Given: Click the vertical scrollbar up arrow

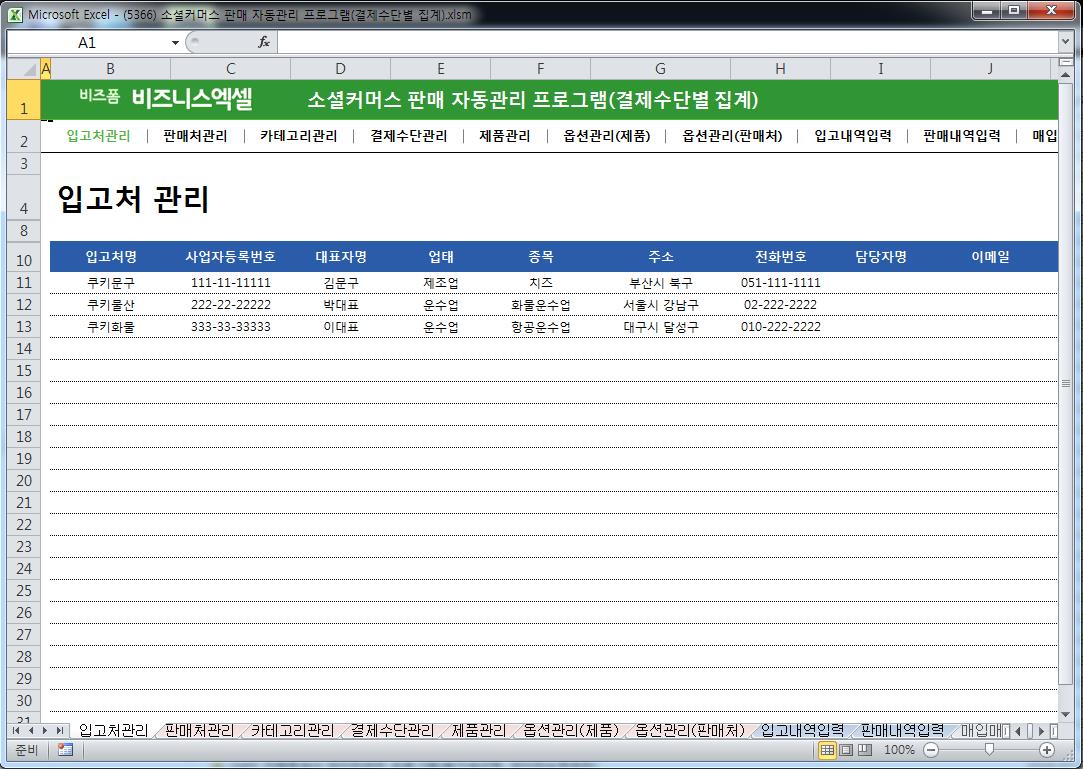Looking at the screenshot, I should click(x=1065, y=73).
